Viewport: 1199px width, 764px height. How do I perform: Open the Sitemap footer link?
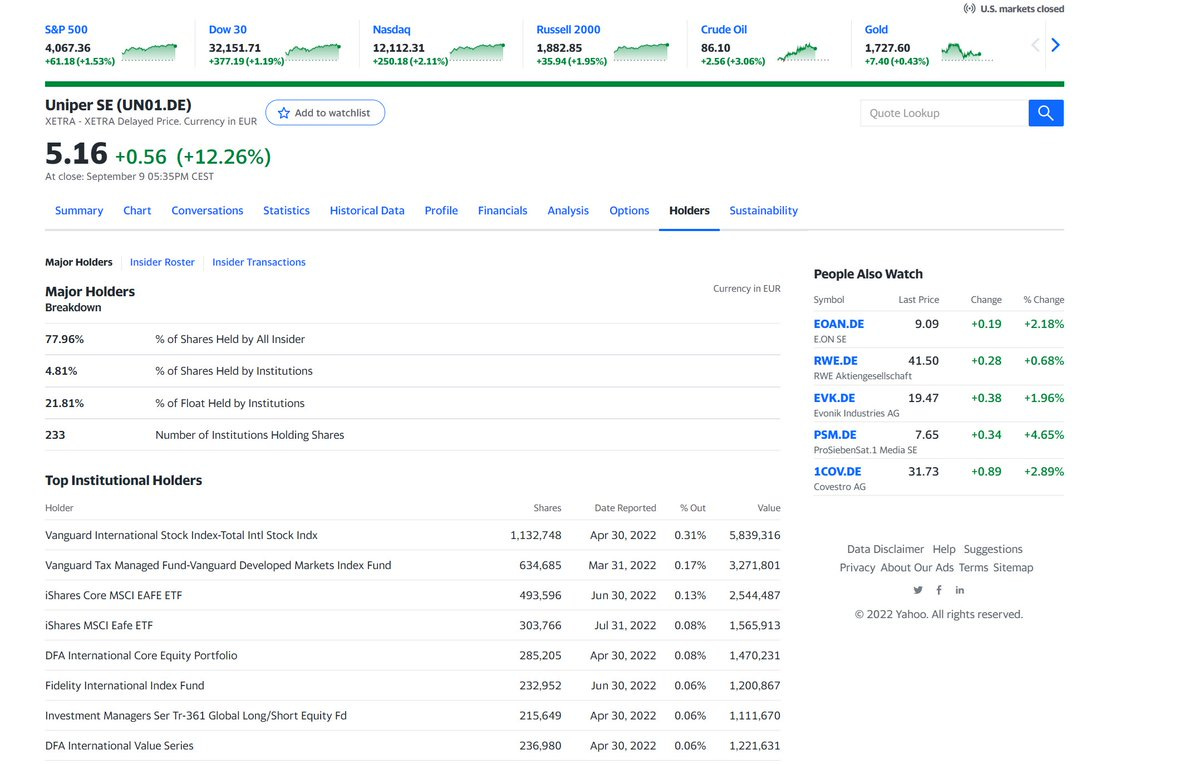pos(1013,567)
